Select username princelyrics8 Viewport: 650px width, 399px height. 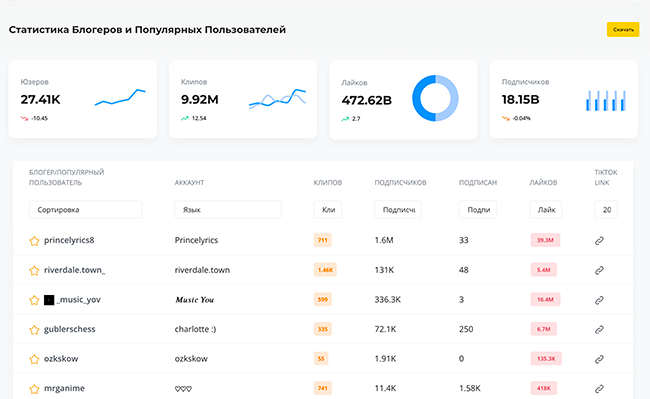pyautogui.click(x=69, y=240)
